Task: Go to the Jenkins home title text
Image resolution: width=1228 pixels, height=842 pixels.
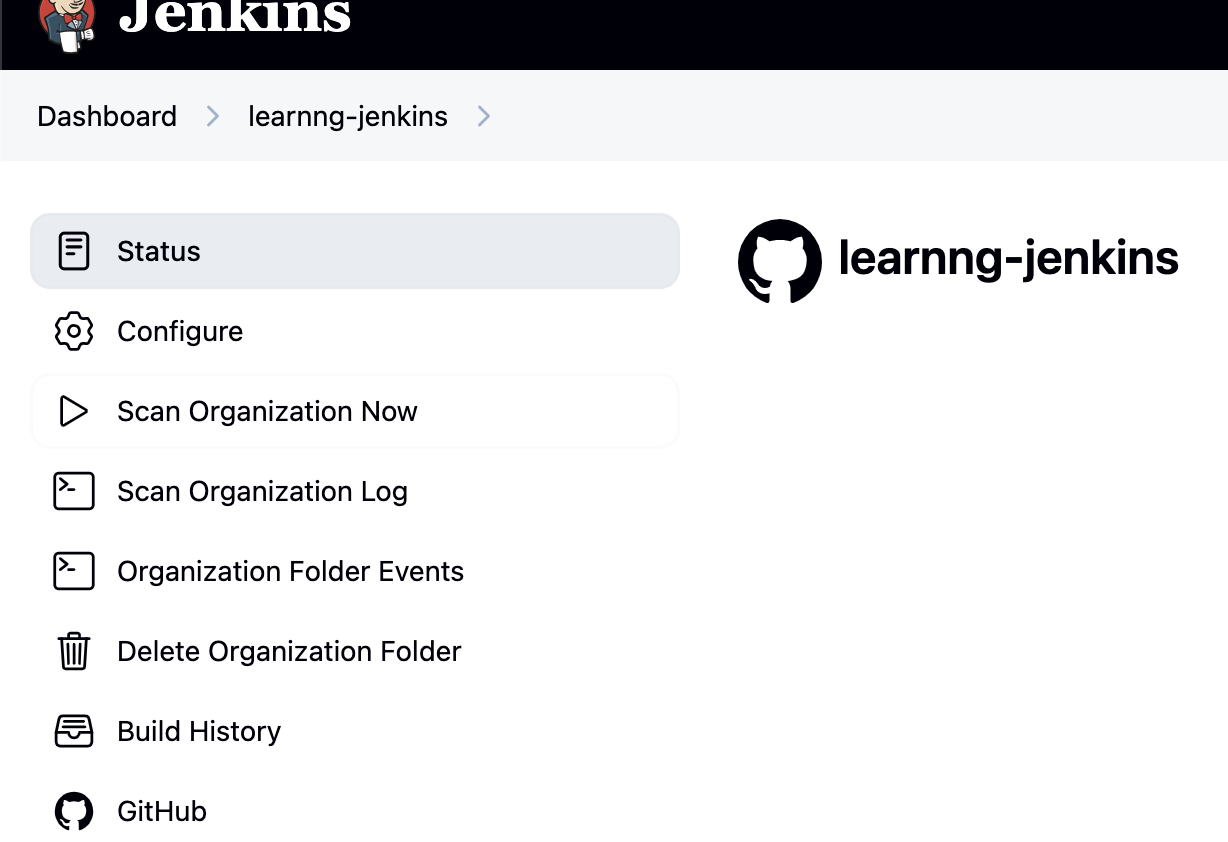Action: [235, 17]
